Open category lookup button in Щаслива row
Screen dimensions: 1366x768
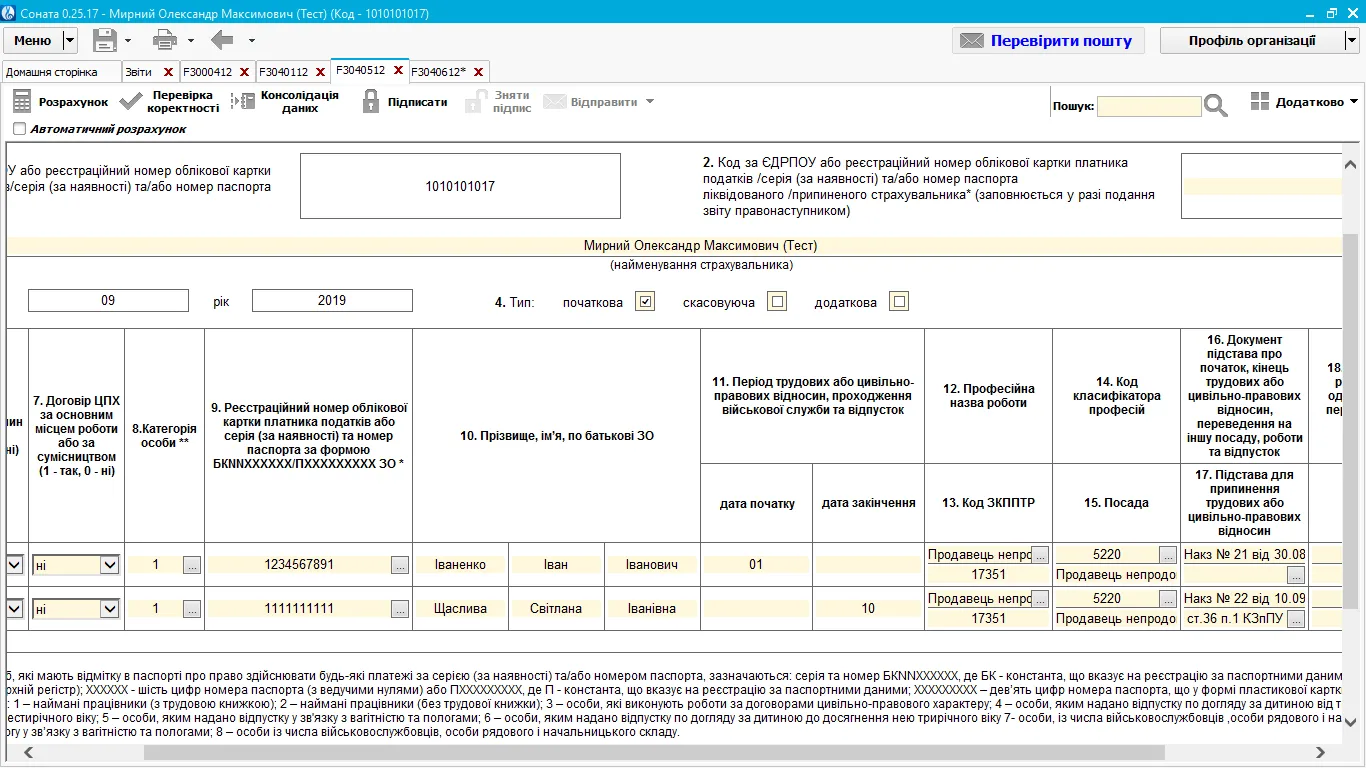pyautogui.click(x=192, y=609)
